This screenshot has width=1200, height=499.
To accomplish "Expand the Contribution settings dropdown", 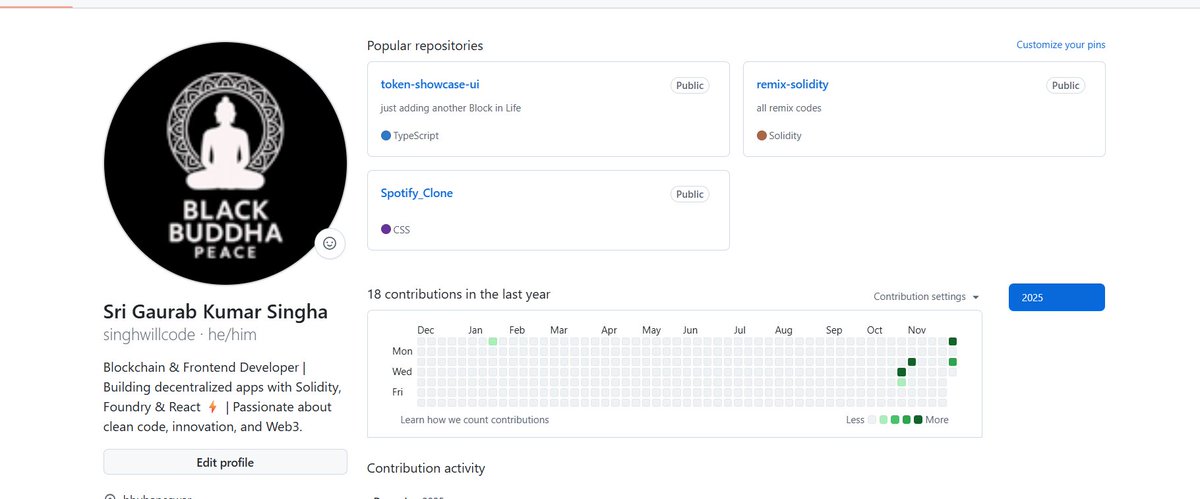I will point(926,297).
